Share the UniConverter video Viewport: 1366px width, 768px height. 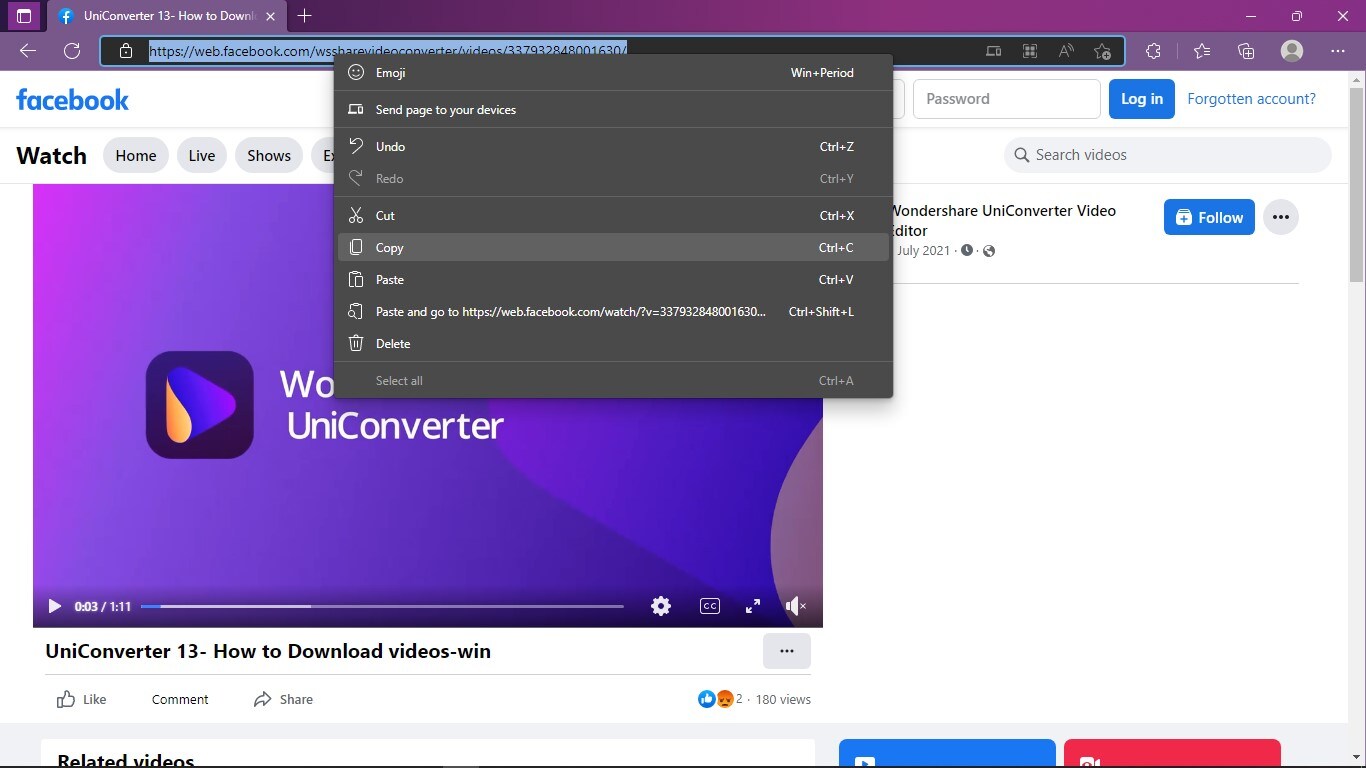[x=283, y=699]
